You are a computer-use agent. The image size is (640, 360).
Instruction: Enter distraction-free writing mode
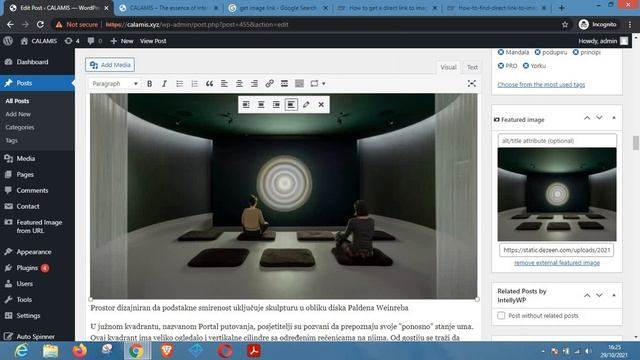[x=471, y=84]
